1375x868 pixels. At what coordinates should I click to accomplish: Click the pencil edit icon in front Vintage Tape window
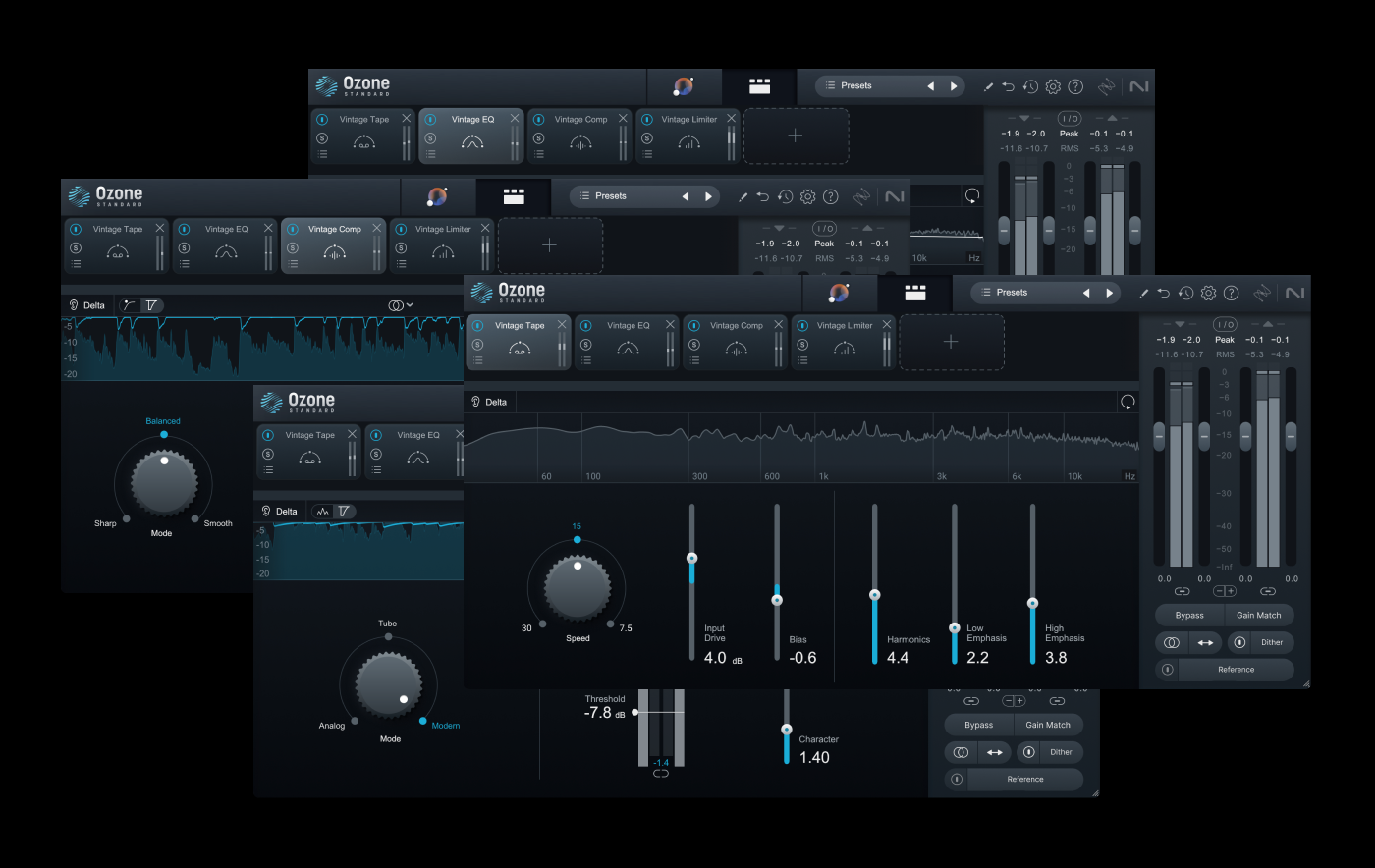[x=1143, y=293]
